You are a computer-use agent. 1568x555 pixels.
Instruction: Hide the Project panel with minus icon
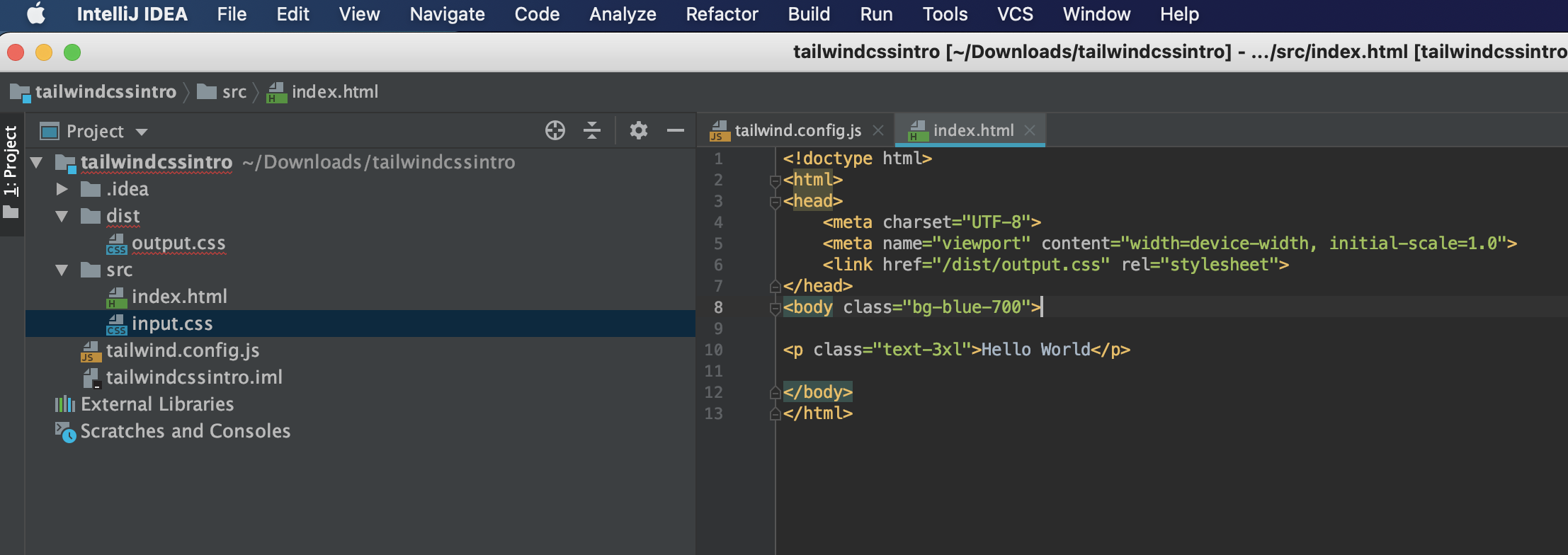click(676, 130)
